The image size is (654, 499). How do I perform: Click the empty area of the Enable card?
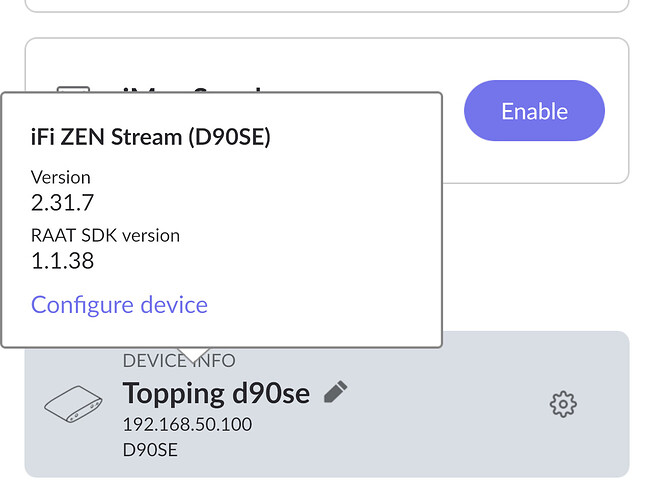[x=534, y=163]
